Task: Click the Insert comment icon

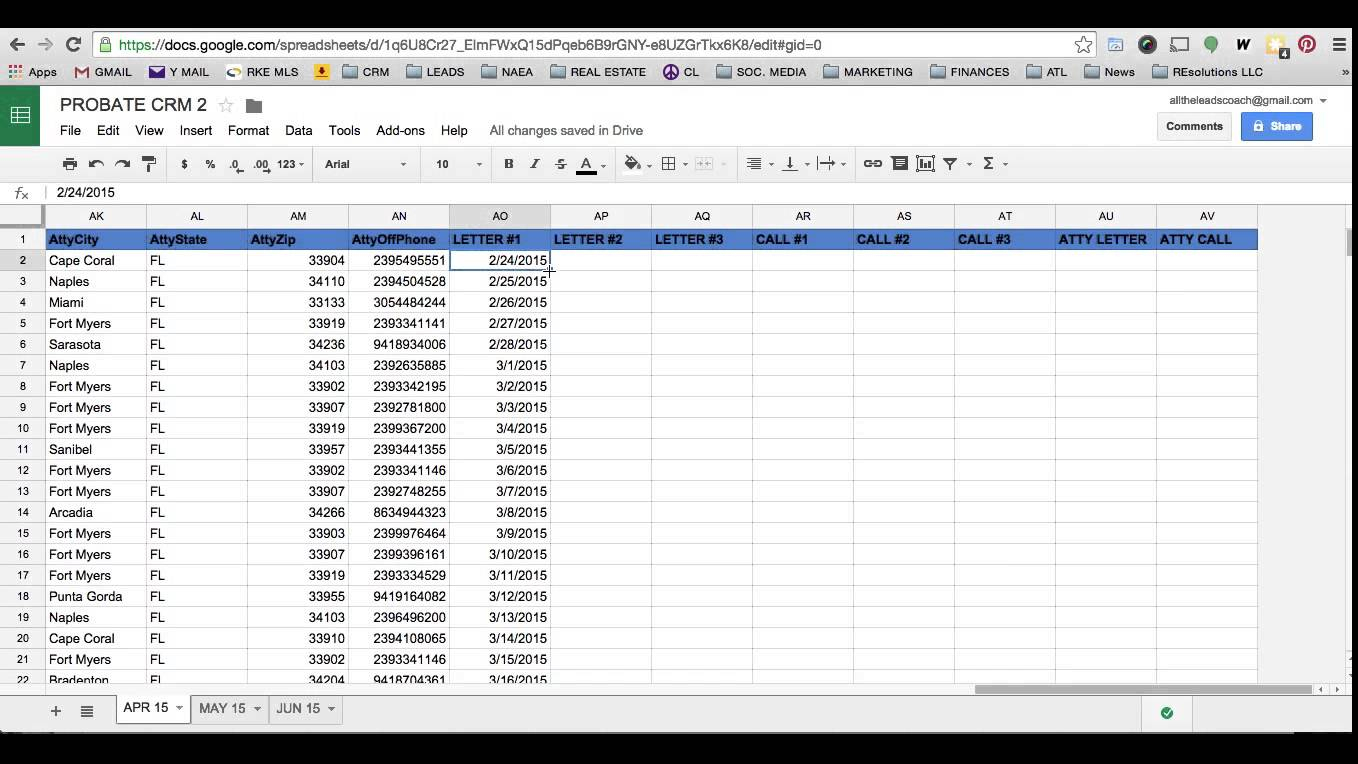Action: [899, 164]
